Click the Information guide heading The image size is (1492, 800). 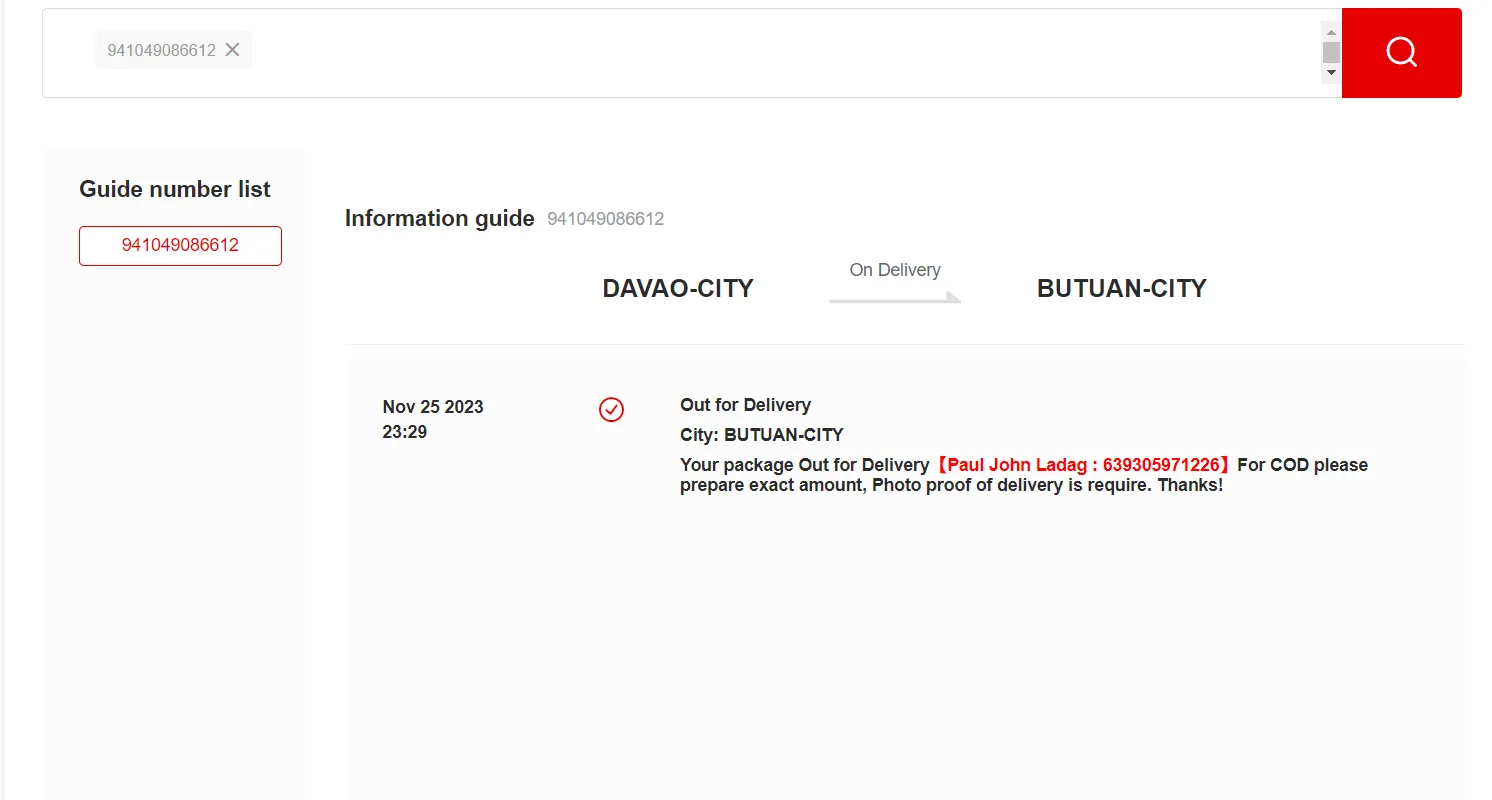tap(440, 218)
